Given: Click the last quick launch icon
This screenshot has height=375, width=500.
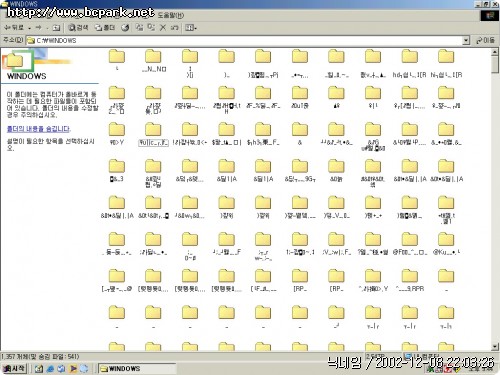Looking at the screenshot, I should coord(84,369).
